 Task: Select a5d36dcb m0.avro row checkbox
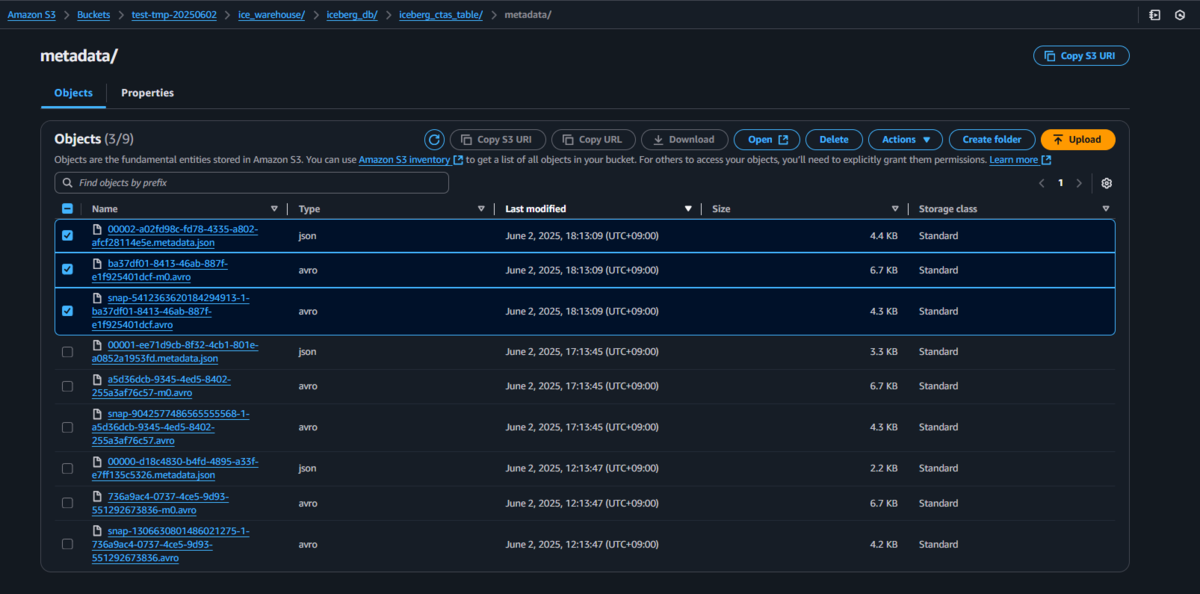[67, 386]
